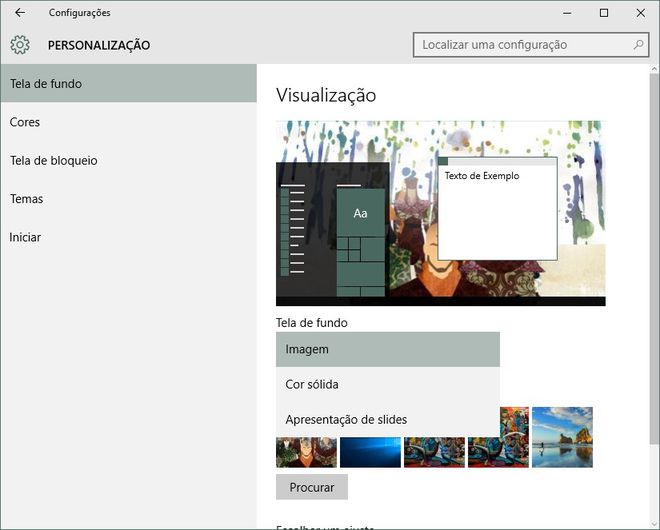This screenshot has height=530, width=660.
Task: Open the Tela de bloqueio section
Action: coord(128,160)
